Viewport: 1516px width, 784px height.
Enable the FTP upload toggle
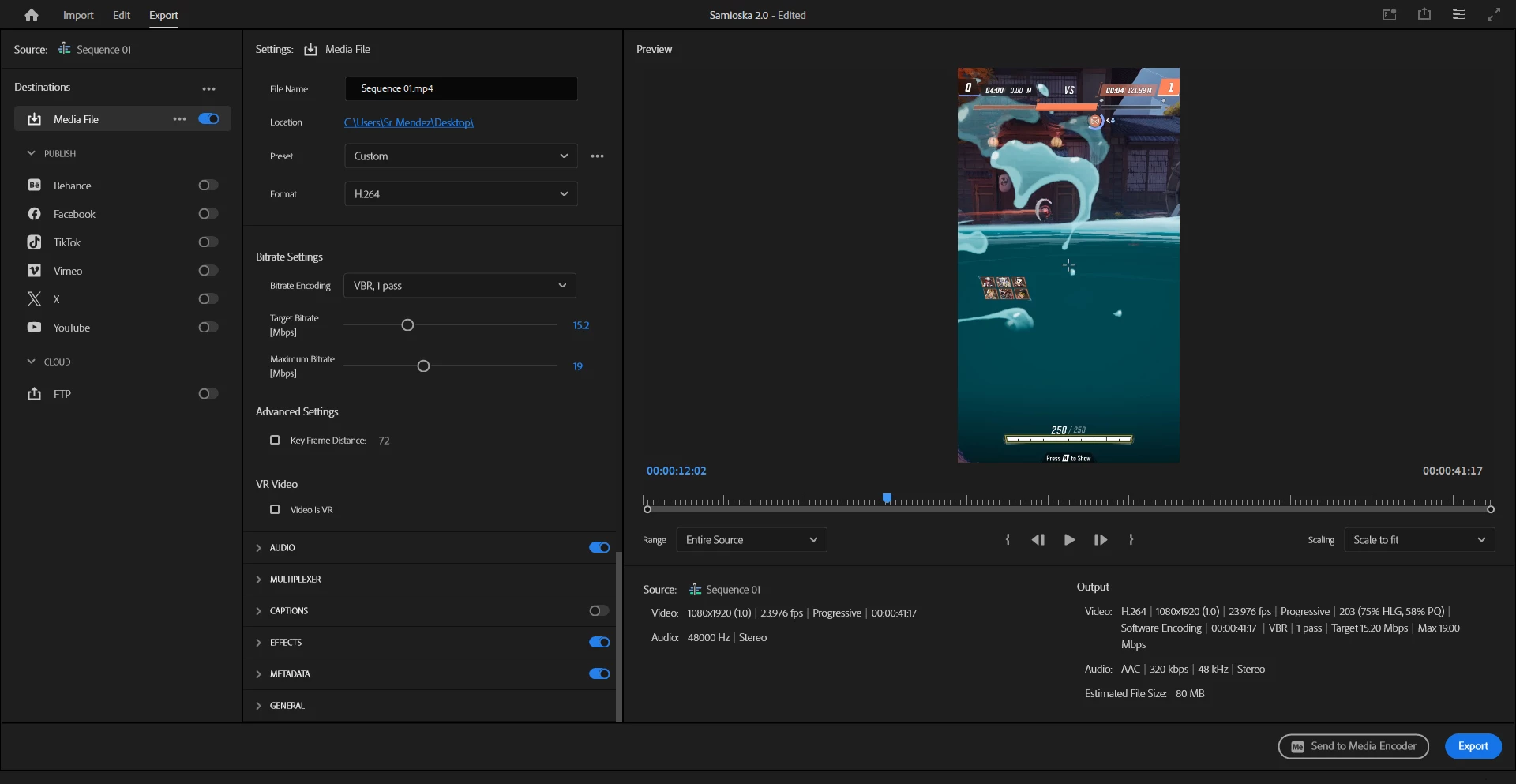[x=208, y=394]
